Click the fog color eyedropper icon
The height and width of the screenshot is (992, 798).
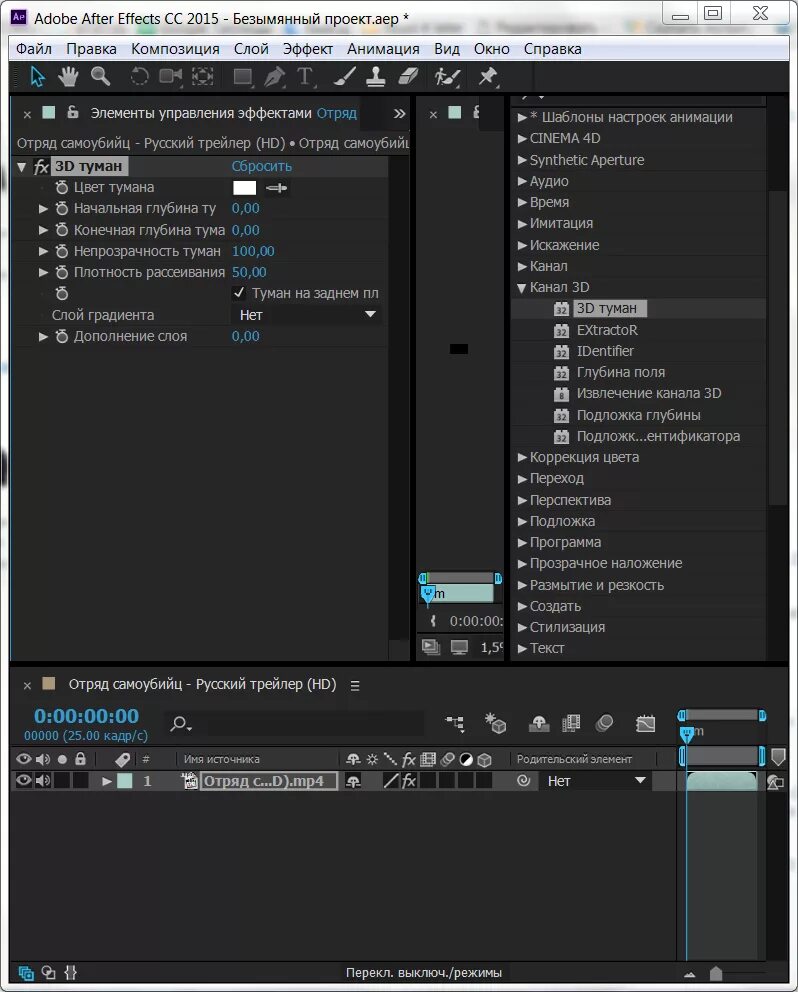click(x=277, y=188)
